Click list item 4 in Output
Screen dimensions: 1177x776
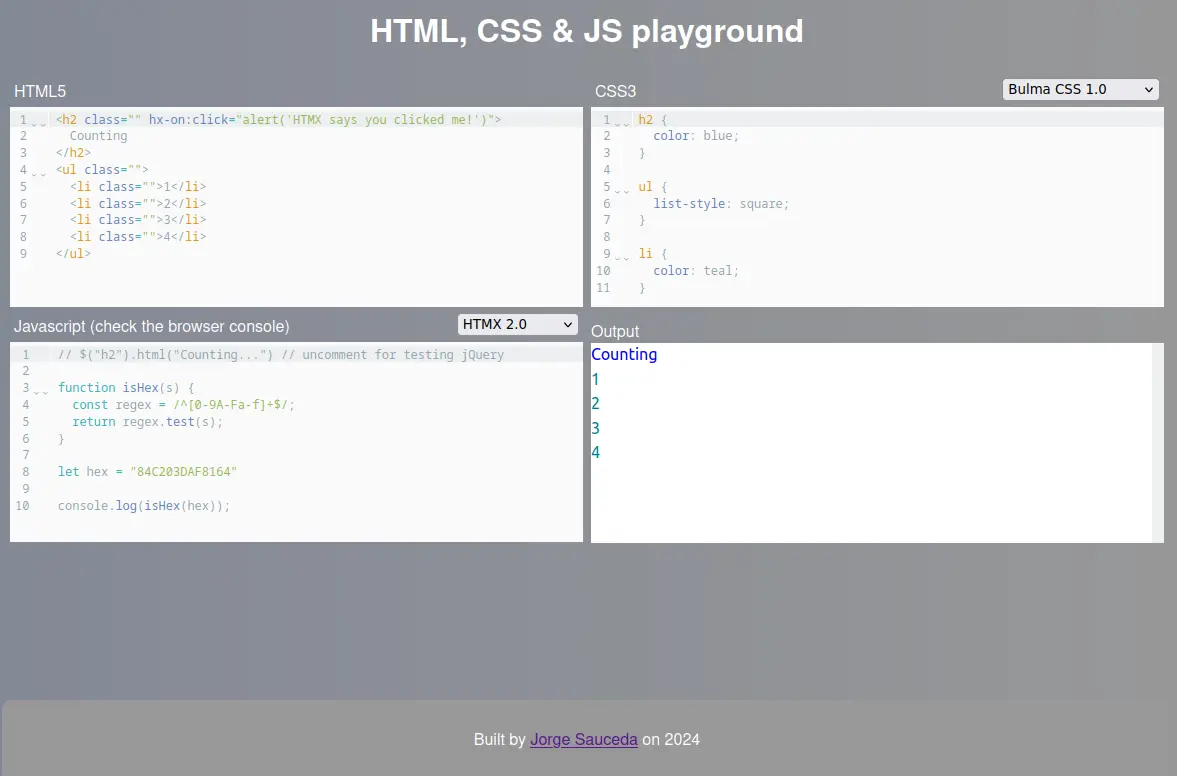tap(595, 453)
